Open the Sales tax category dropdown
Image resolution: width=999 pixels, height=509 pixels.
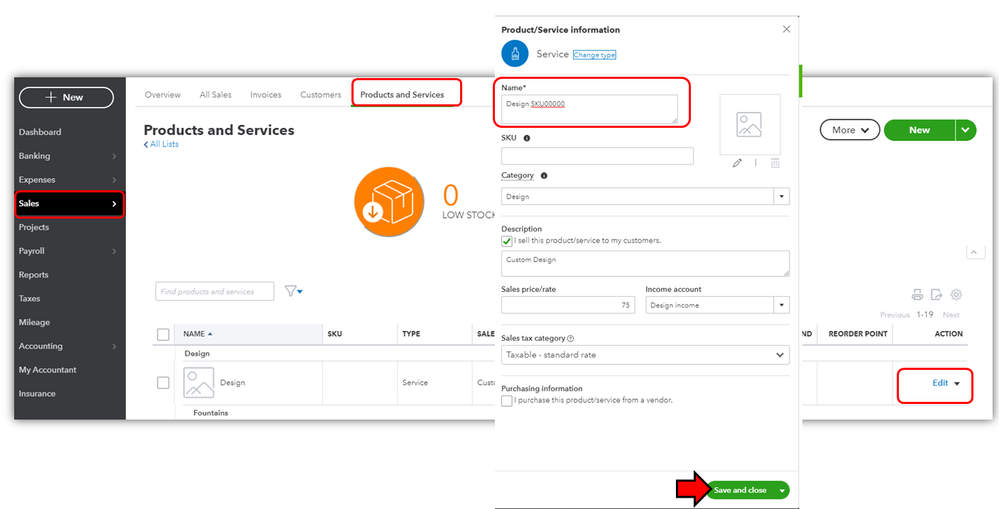645,355
